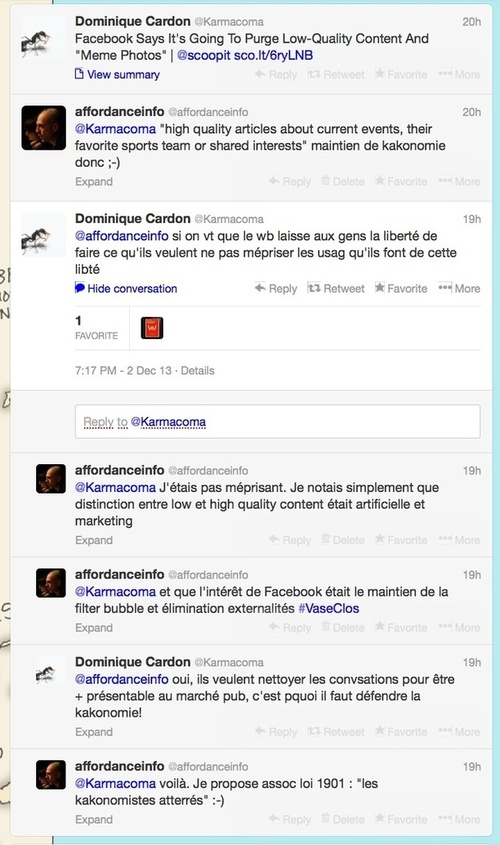
Task: Reply to the J'étais pas méprisant tweet
Action: [x=290, y=540]
